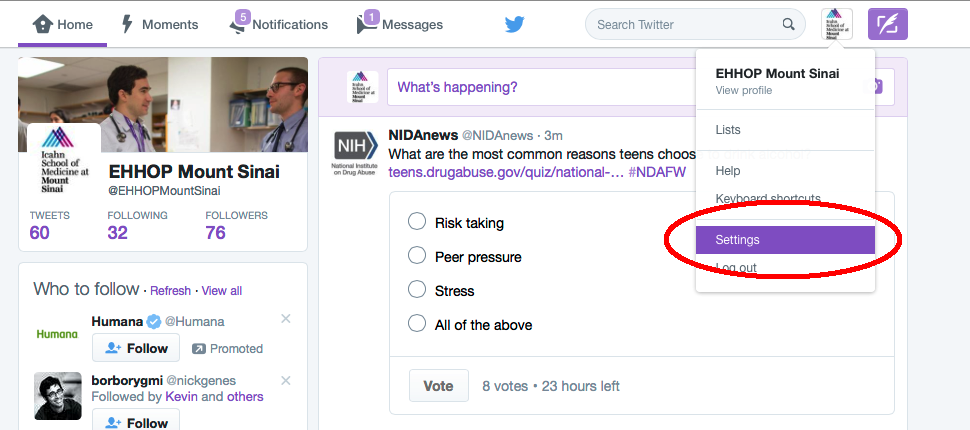The image size is (970, 430).
Task: Open Lists from the profile menu
Action: (728, 130)
